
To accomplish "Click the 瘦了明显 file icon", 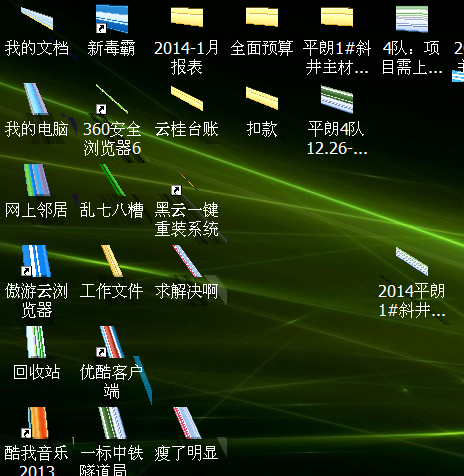I will 187,423.
